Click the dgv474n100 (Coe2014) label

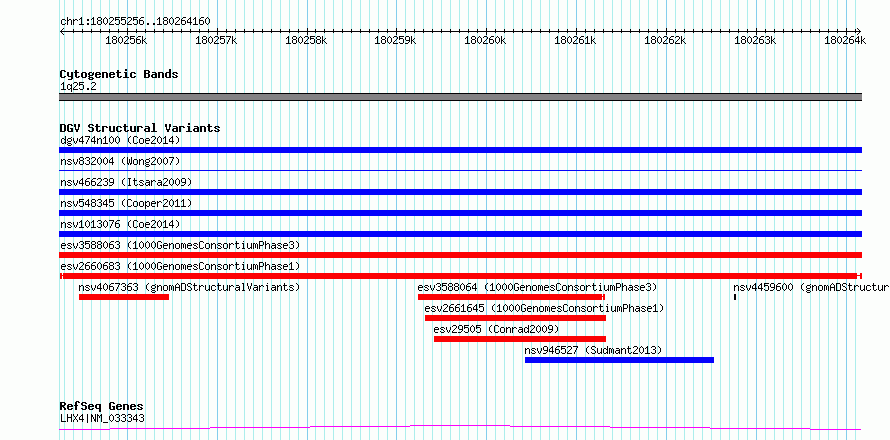(x=120, y=140)
